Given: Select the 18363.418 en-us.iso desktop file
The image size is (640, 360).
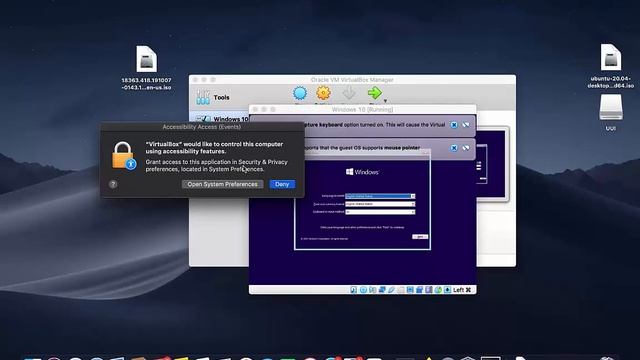Looking at the screenshot, I should 146,68.
